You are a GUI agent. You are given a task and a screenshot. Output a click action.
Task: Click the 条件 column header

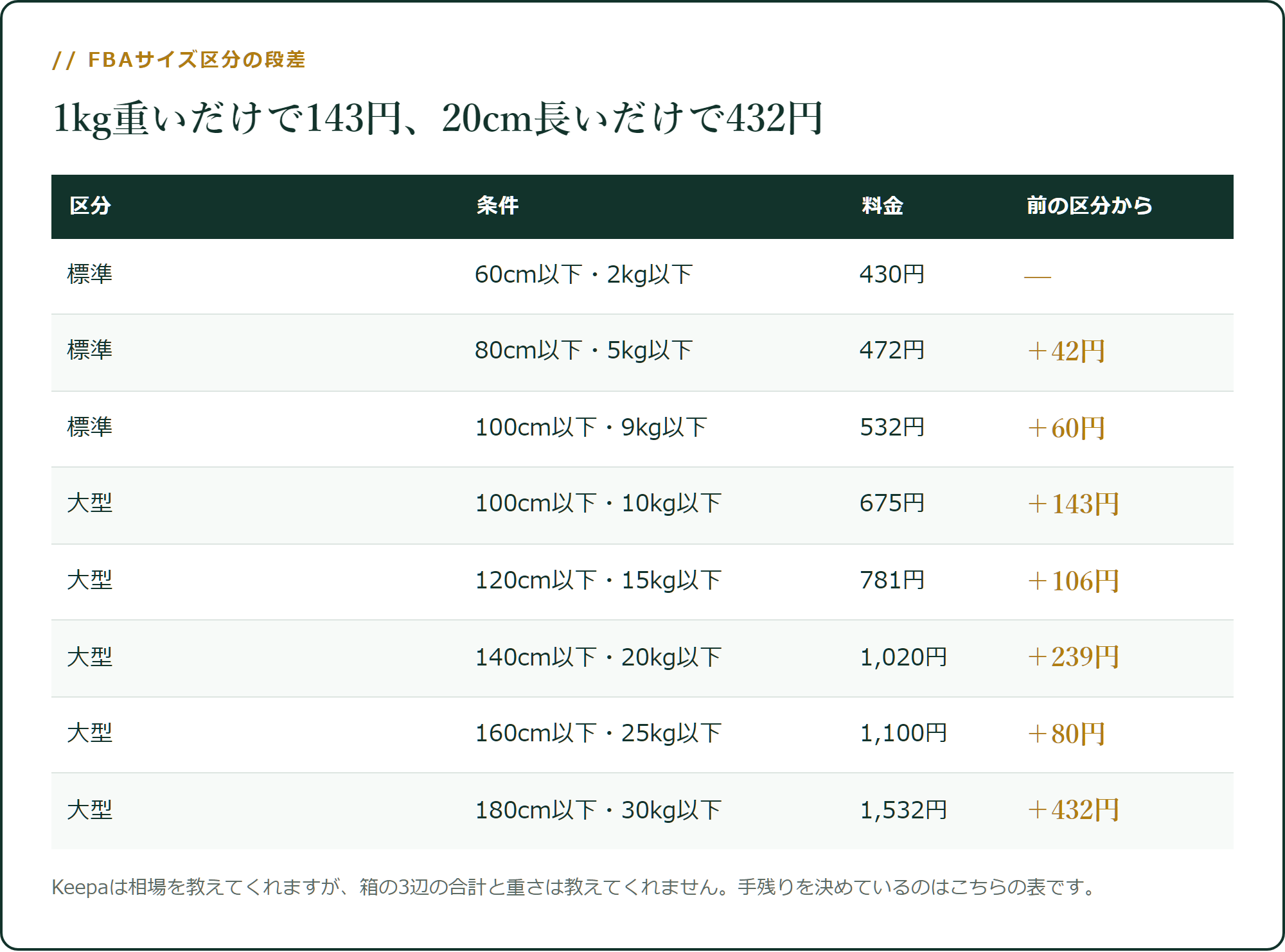[x=497, y=206]
